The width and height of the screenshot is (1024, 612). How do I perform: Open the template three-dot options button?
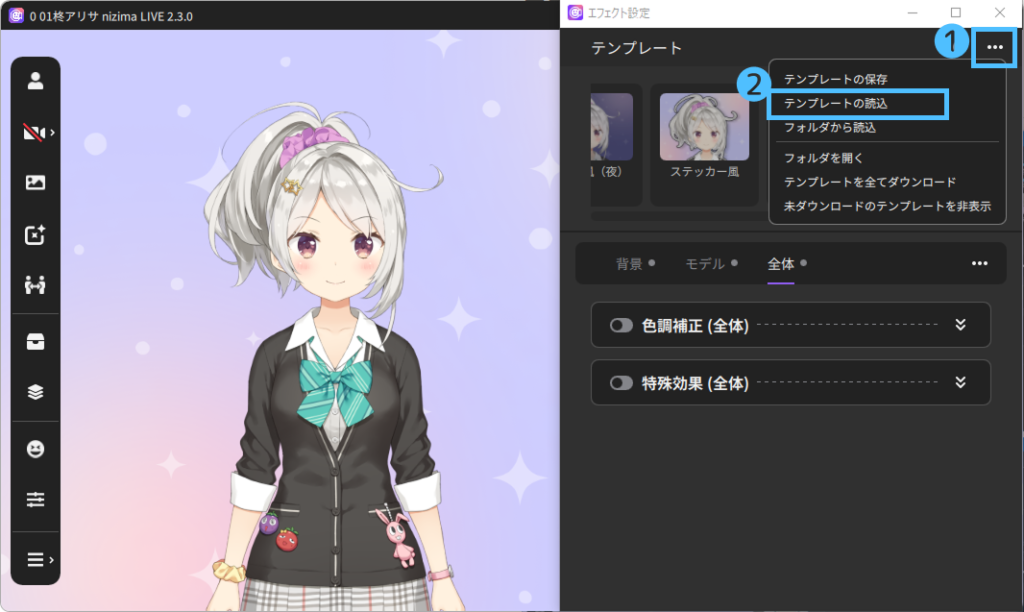[995, 47]
